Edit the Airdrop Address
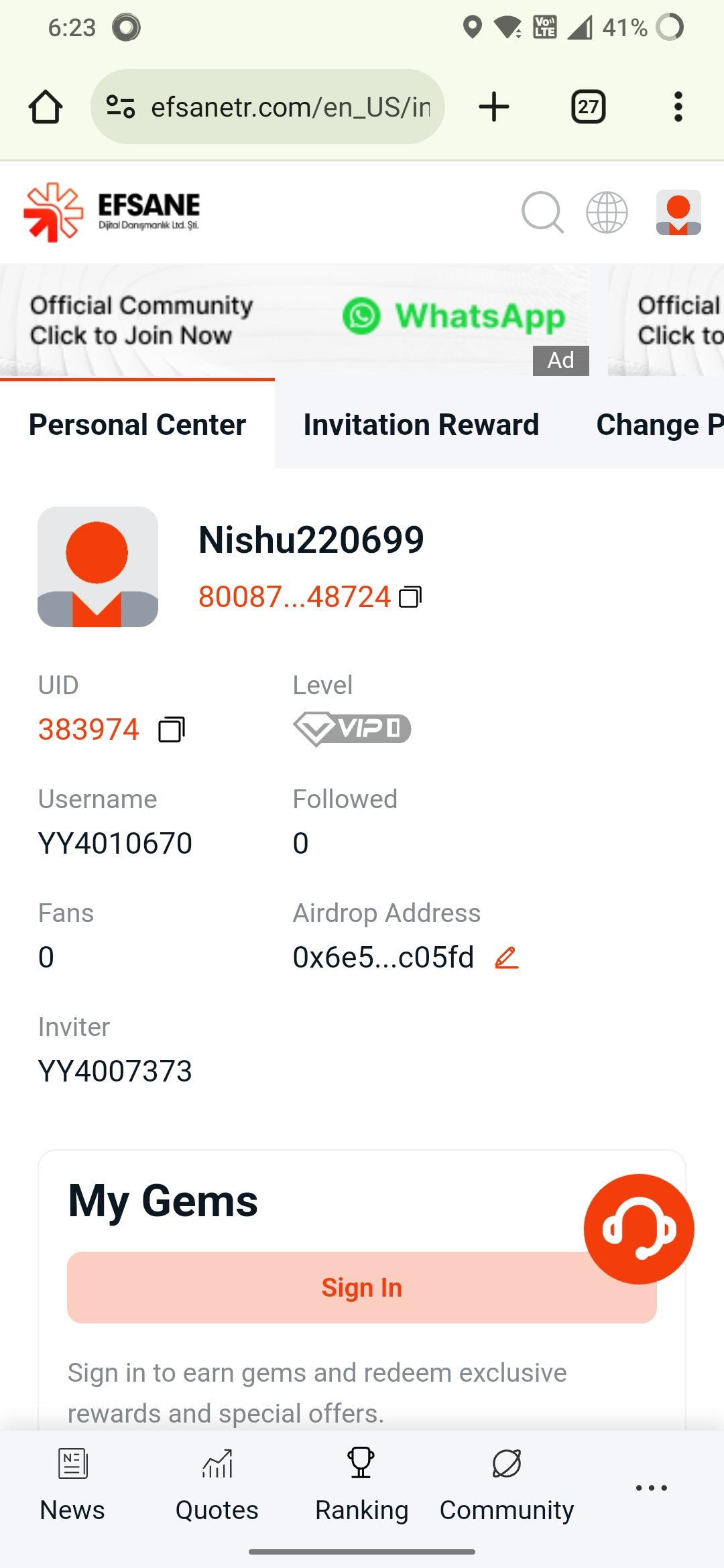Viewport: 724px width, 1568px height. point(507,958)
